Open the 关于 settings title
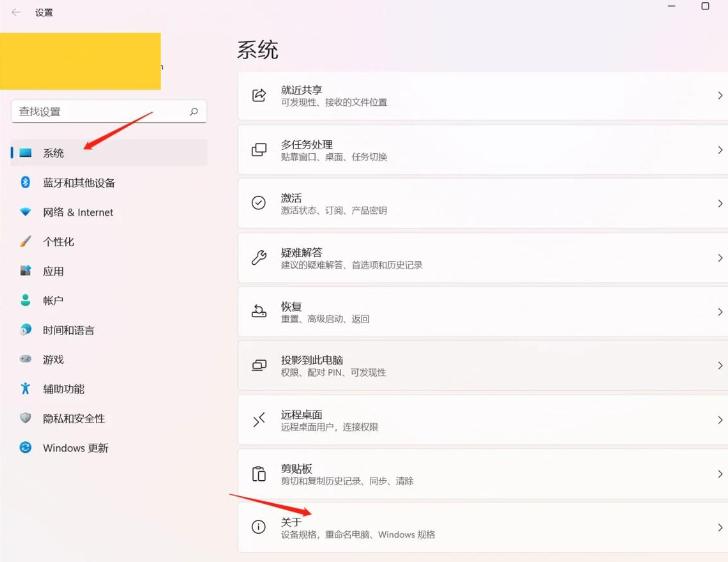This screenshot has width=728, height=562. 291,522
